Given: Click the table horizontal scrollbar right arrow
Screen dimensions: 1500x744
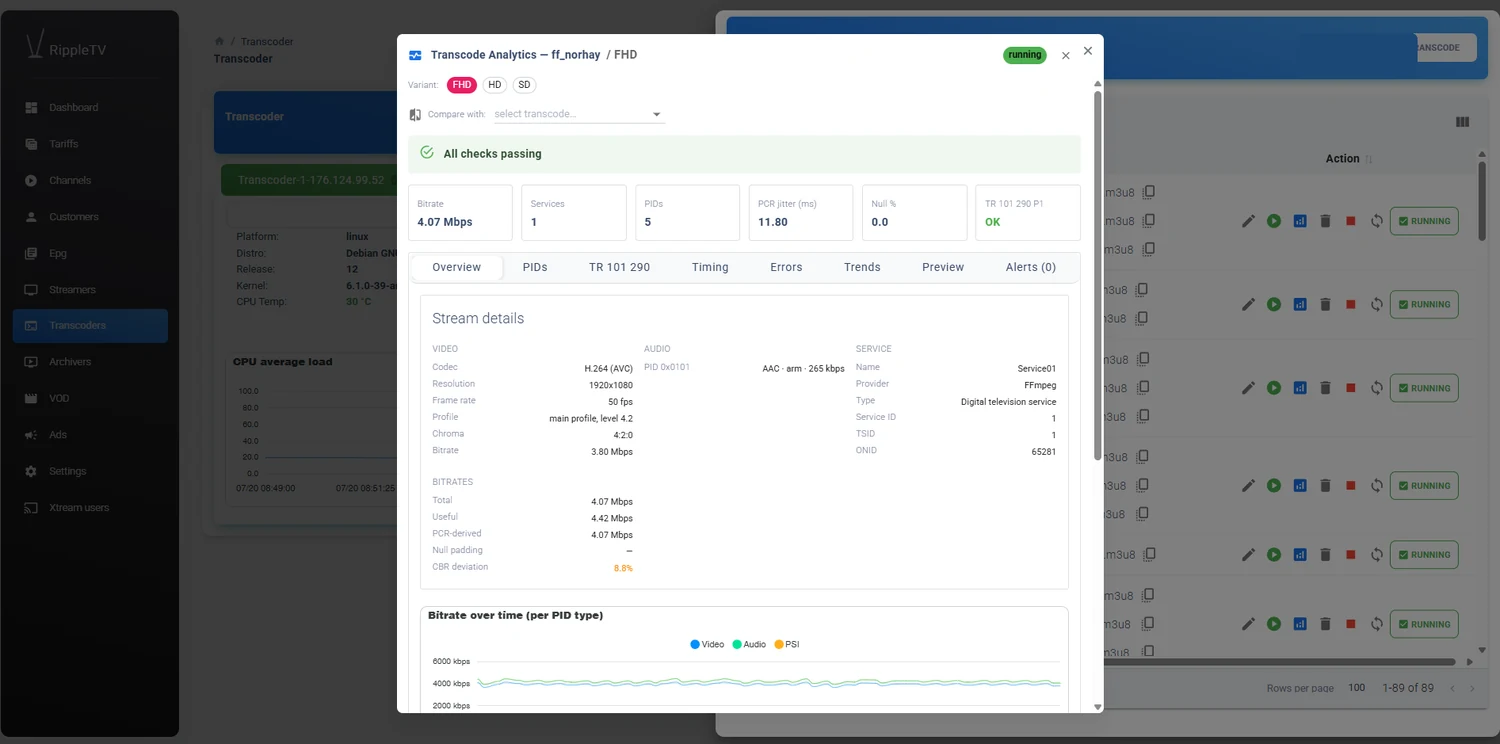Looking at the screenshot, I should click(x=1469, y=662).
